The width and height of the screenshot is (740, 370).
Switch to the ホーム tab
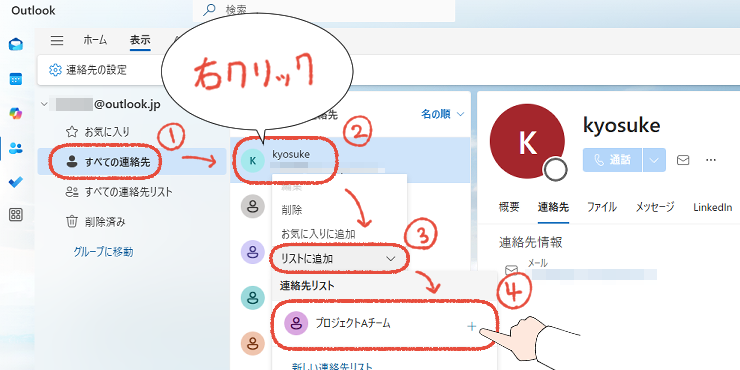click(95, 40)
